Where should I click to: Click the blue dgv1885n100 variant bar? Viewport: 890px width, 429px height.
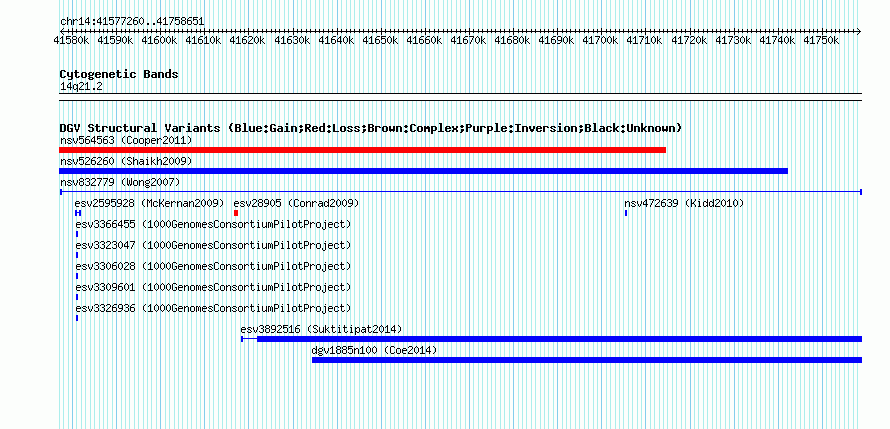(587, 360)
